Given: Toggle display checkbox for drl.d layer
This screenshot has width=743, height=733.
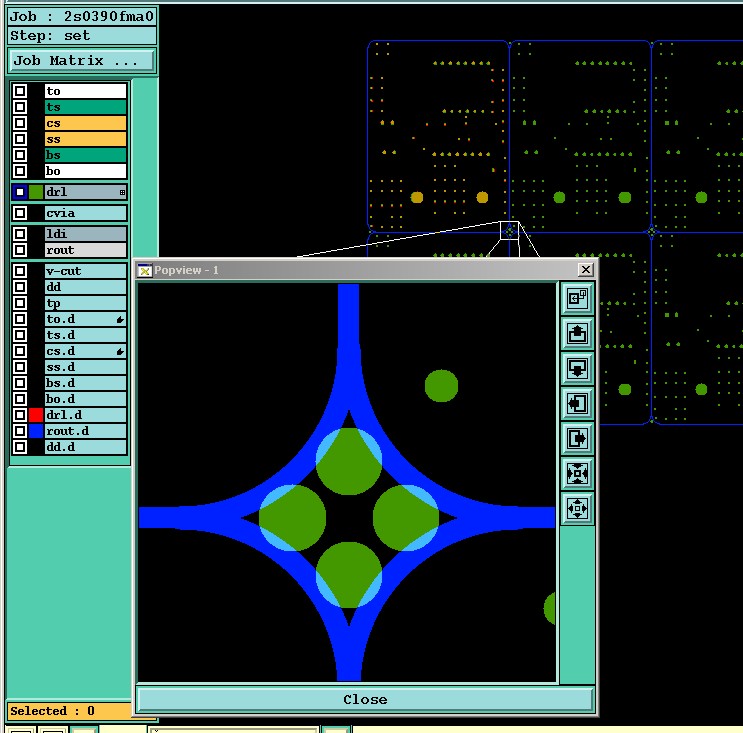Looking at the screenshot, I should [20, 415].
